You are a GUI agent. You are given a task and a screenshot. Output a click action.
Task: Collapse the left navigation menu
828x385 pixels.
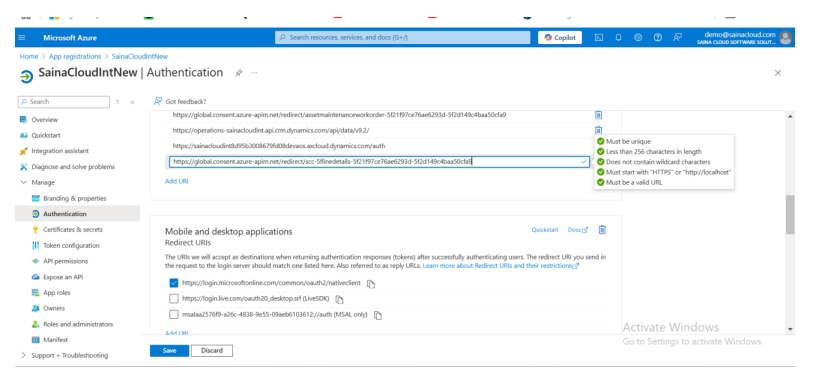pyautogui.click(x=132, y=102)
